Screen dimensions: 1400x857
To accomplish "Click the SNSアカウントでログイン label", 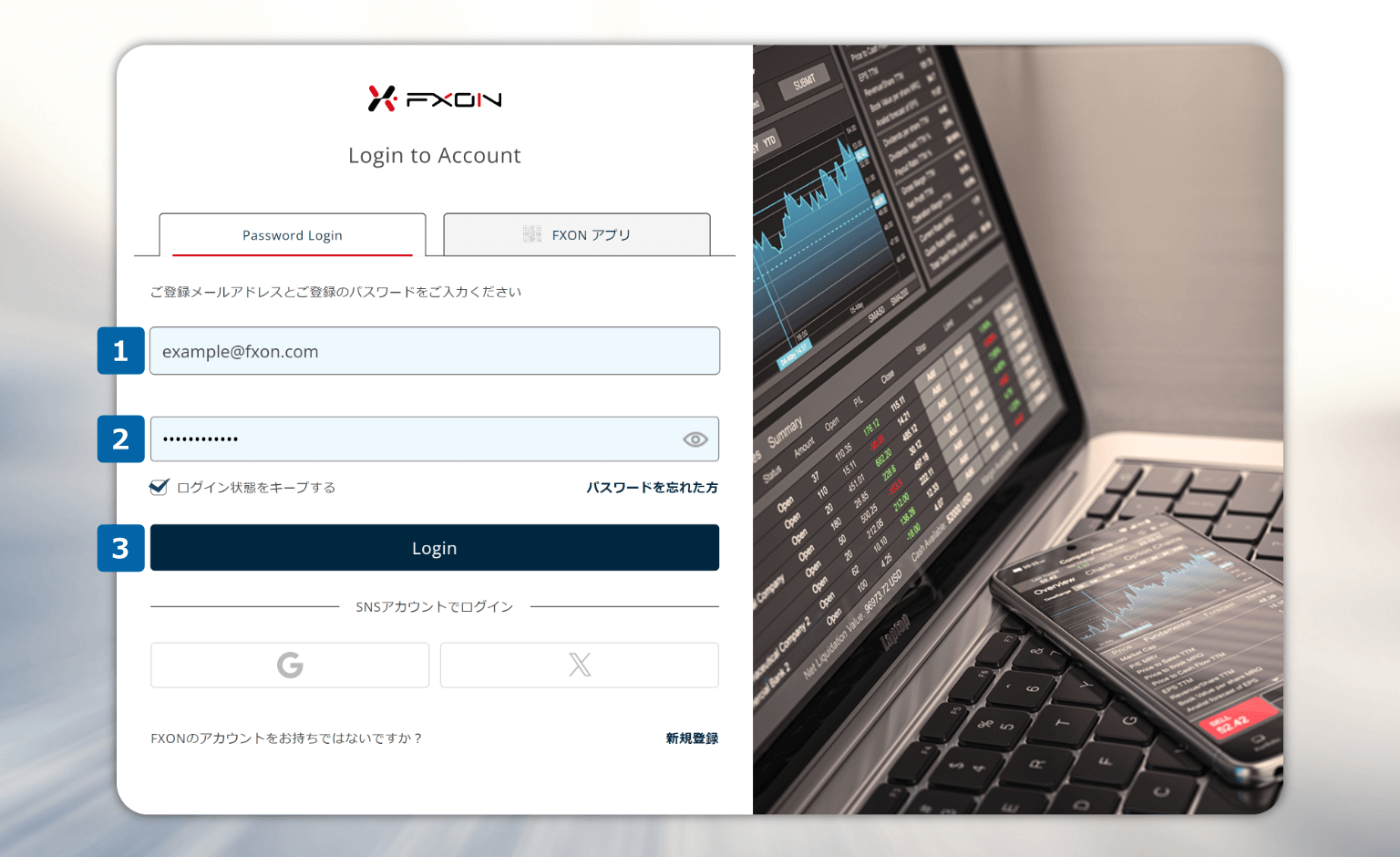I will click(435, 606).
